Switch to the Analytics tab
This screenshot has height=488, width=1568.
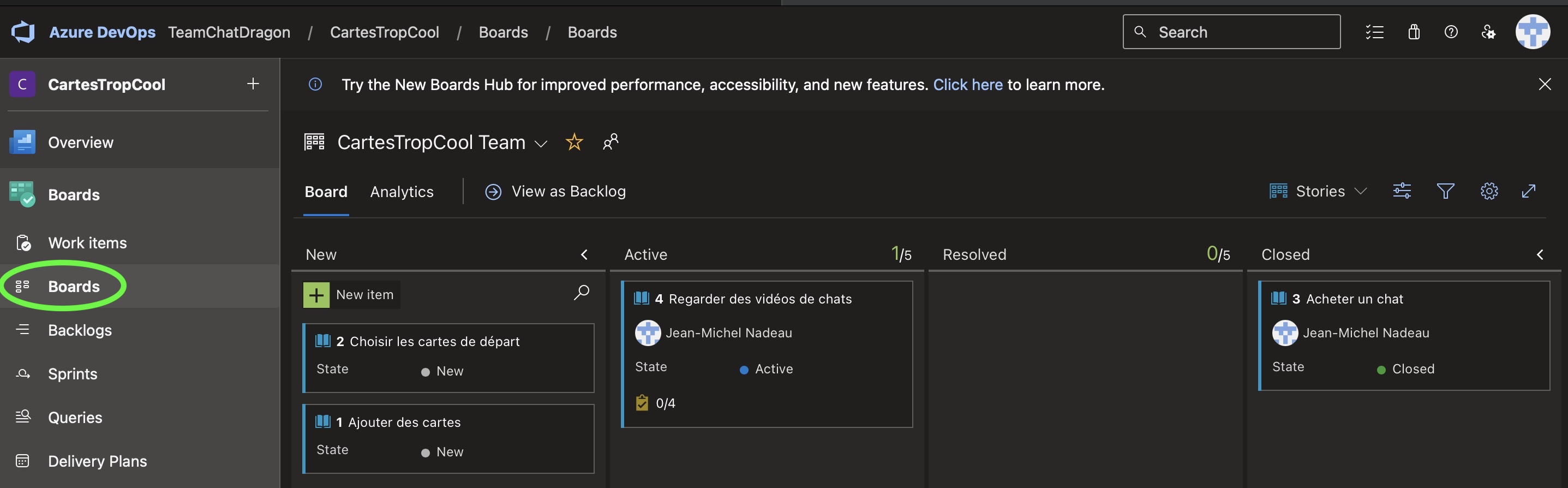[x=402, y=192]
